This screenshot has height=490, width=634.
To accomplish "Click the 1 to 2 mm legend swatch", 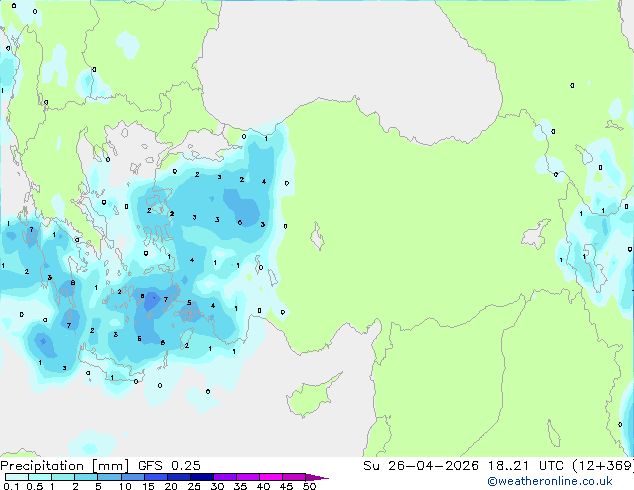I will point(63,477).
